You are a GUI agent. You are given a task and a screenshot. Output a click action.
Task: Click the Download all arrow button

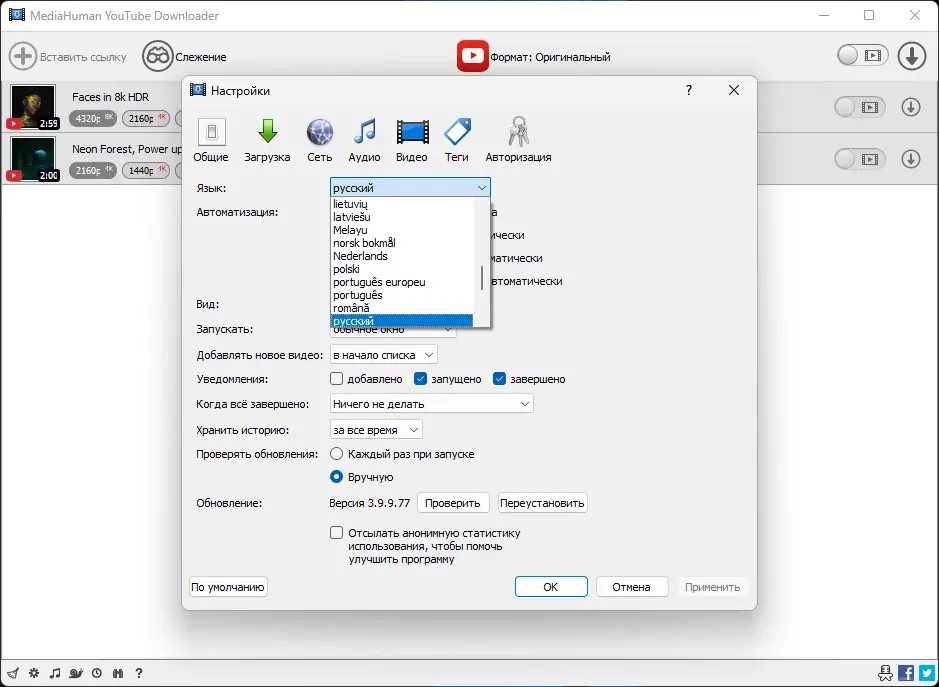point(911,56)
